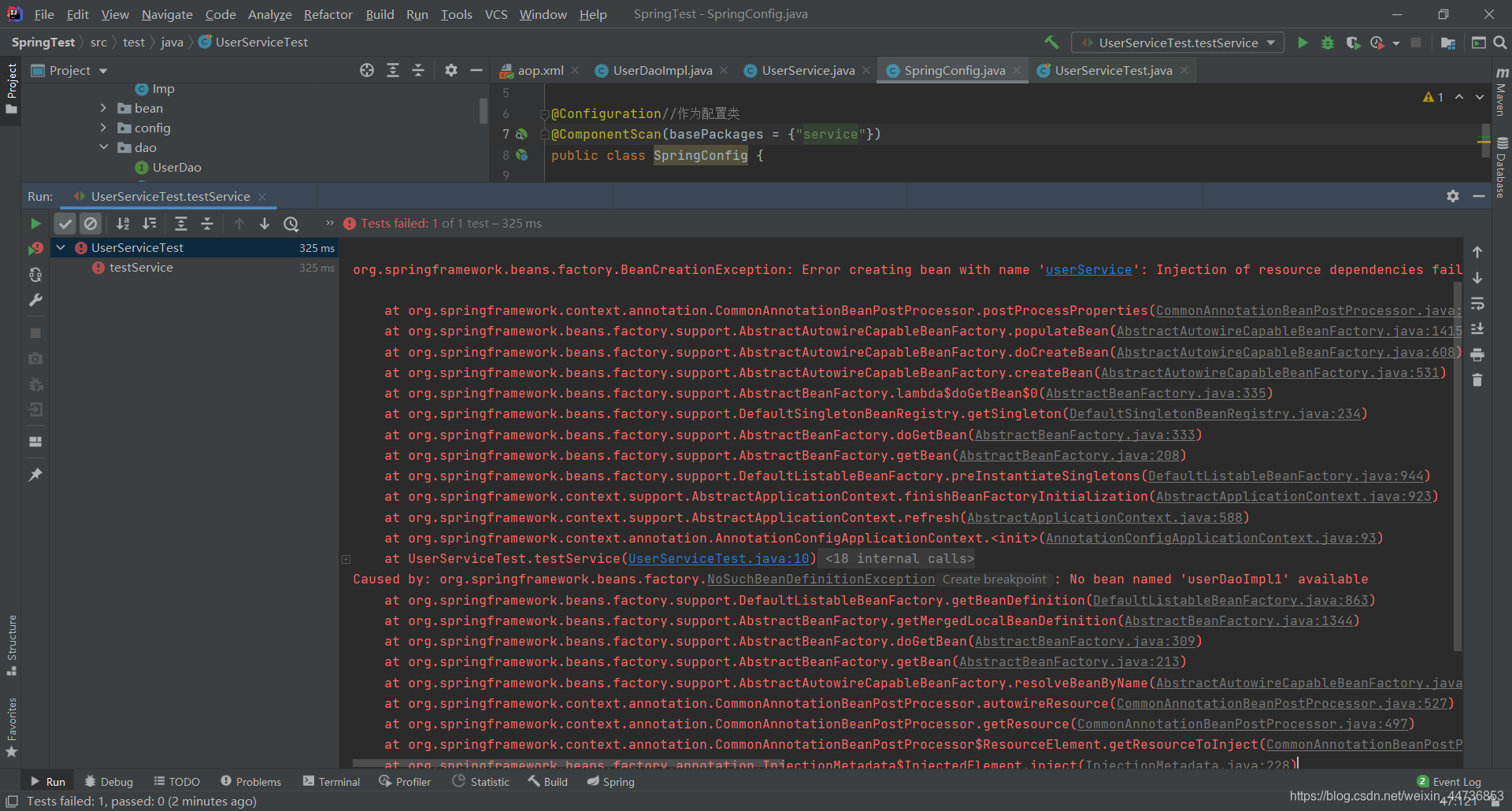This screenshot has height=811, width=1512.
Task: Go to next failed test arrow
Action: point(265,224)
